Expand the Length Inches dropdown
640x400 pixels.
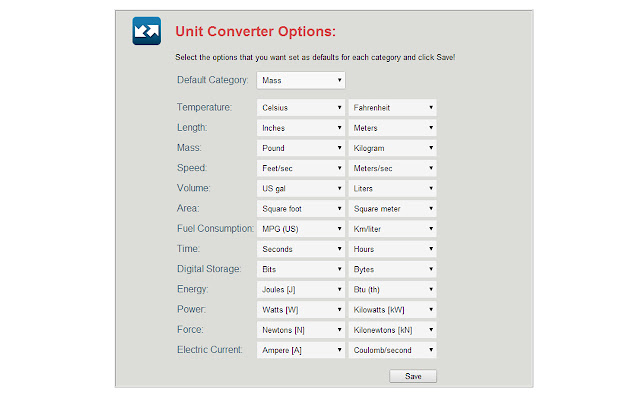tap(301, 128)
